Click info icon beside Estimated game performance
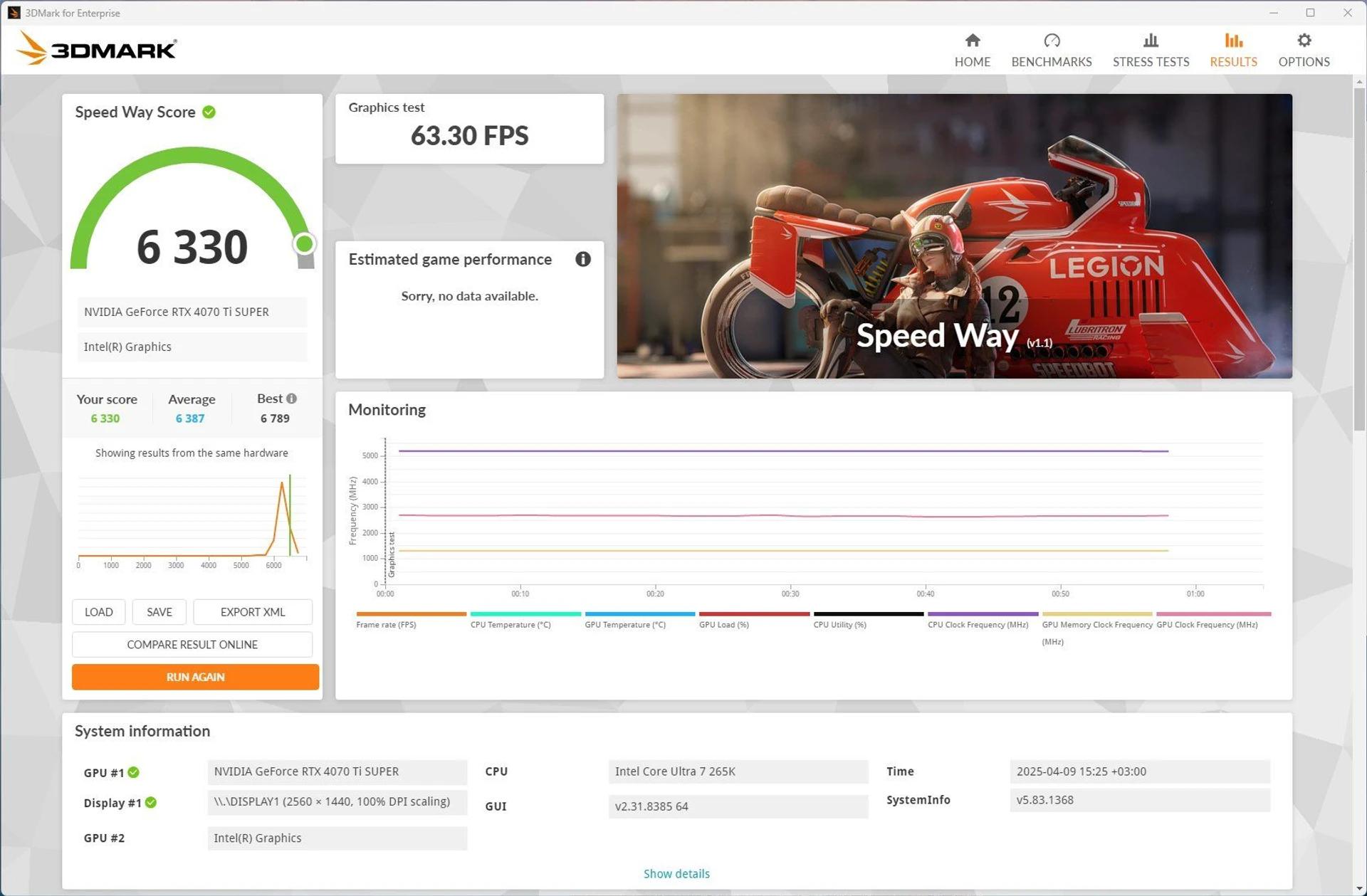The width and height of the screenshot is (1367, 896). coord(582,259)
